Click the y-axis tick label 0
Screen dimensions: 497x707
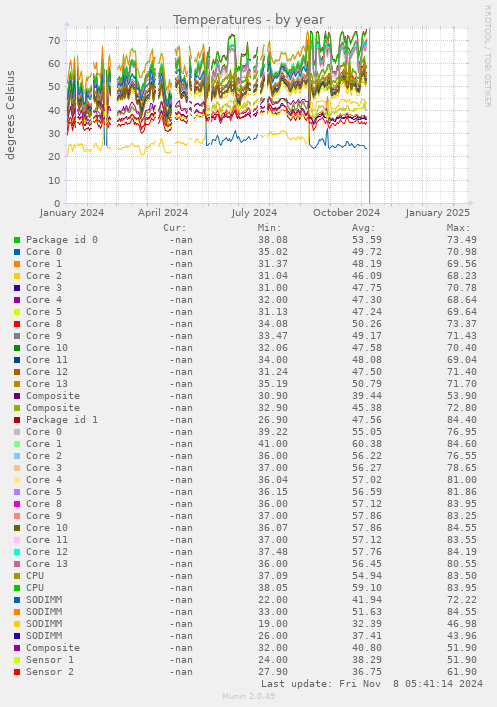tap(57, 203)
